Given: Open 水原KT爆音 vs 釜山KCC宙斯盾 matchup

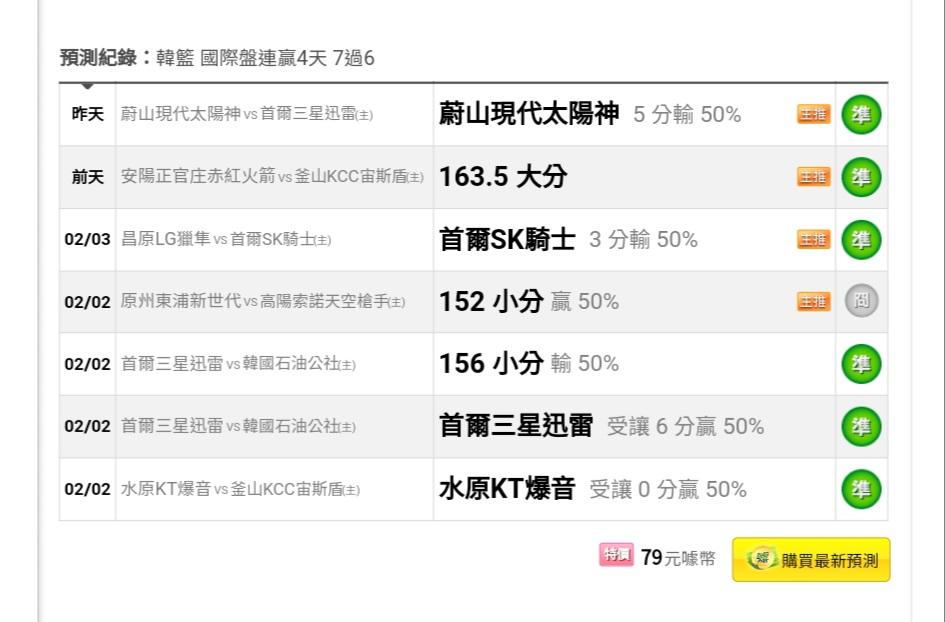Looking at the screenshot, I should (x=240, y=489).
